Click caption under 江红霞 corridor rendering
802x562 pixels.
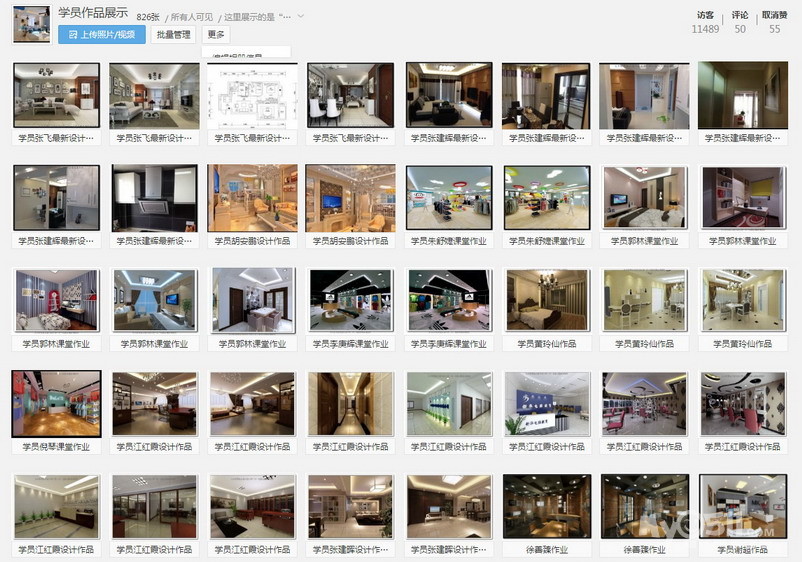(350, 446)
